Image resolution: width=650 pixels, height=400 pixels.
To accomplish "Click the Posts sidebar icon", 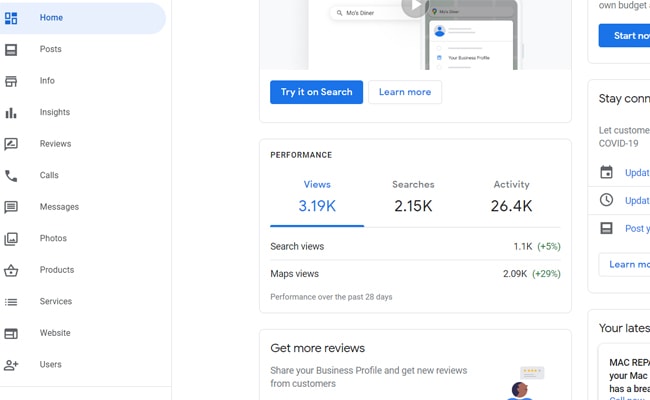I will (x=11, y=50).
